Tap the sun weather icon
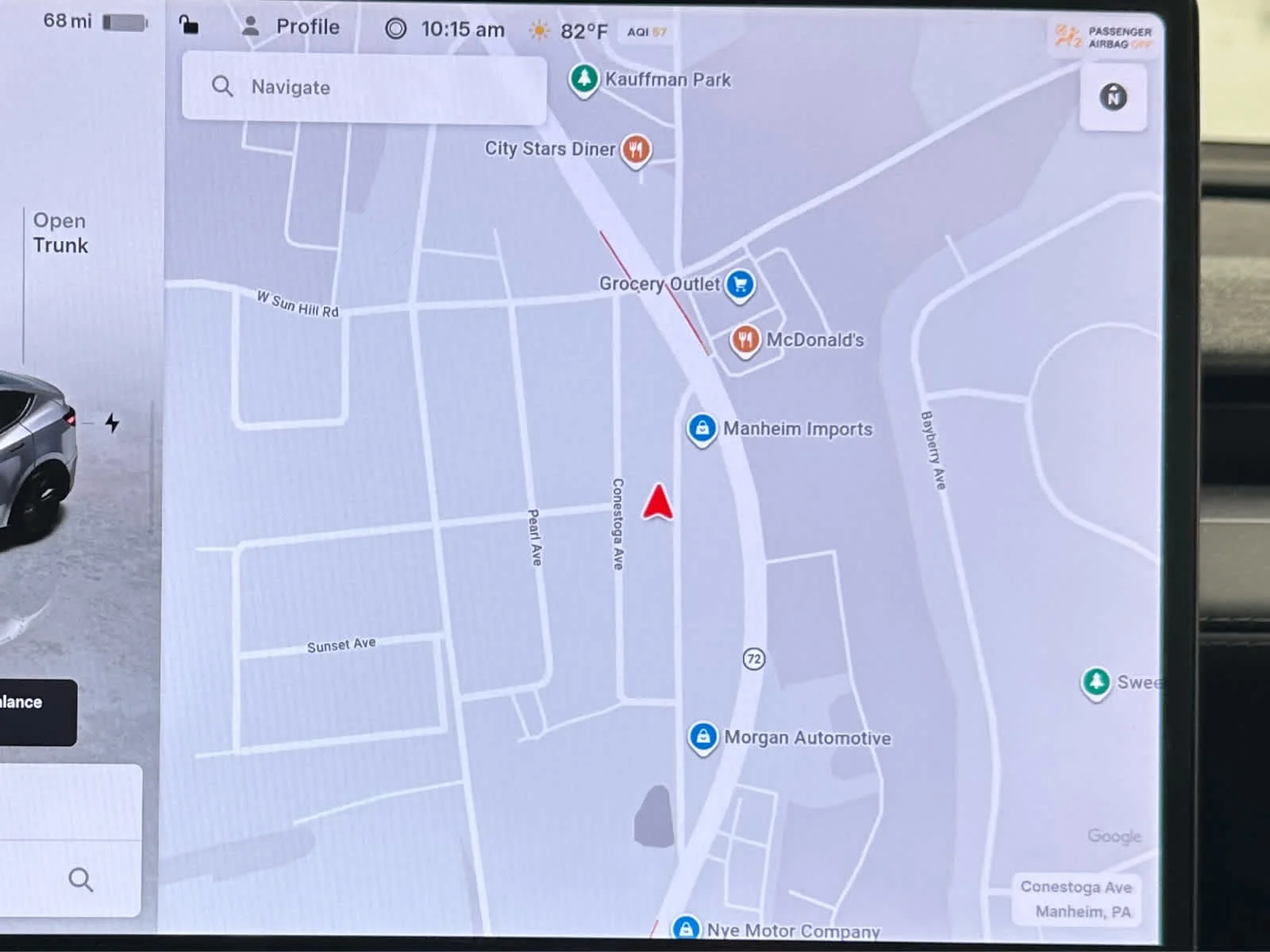Screen dimensions: 1270x952 click(x=539, y=31)
